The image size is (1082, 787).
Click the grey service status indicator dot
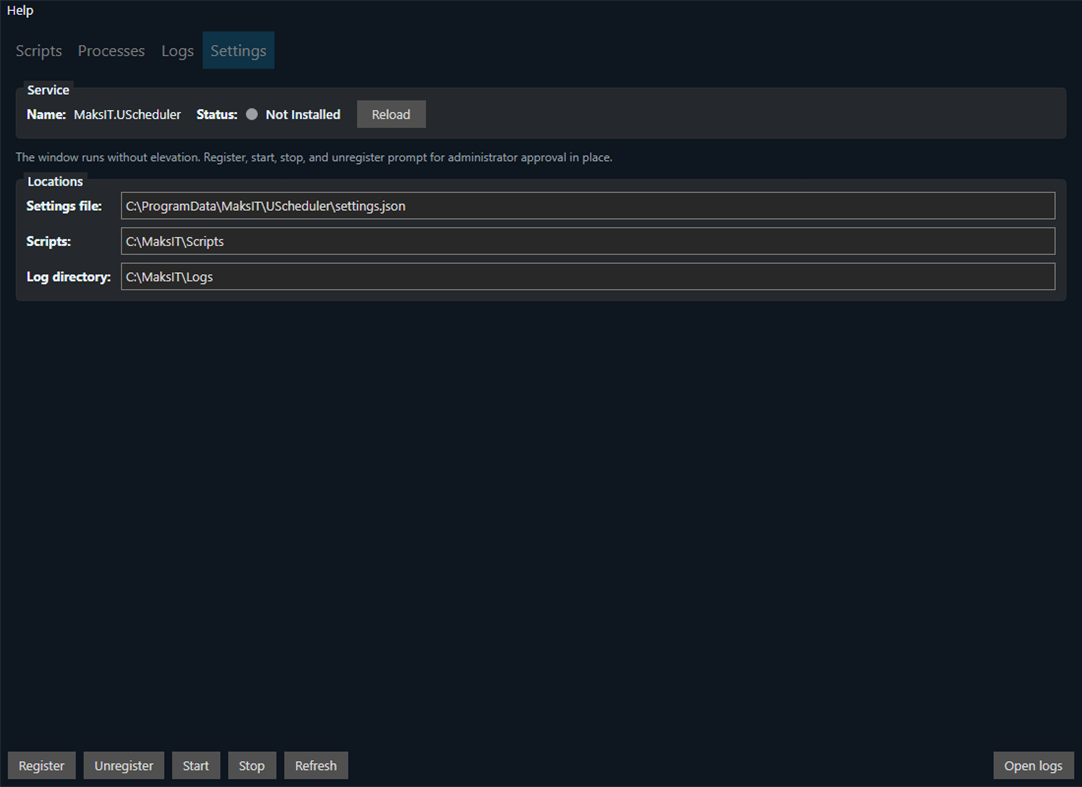(x=252, y=115)
